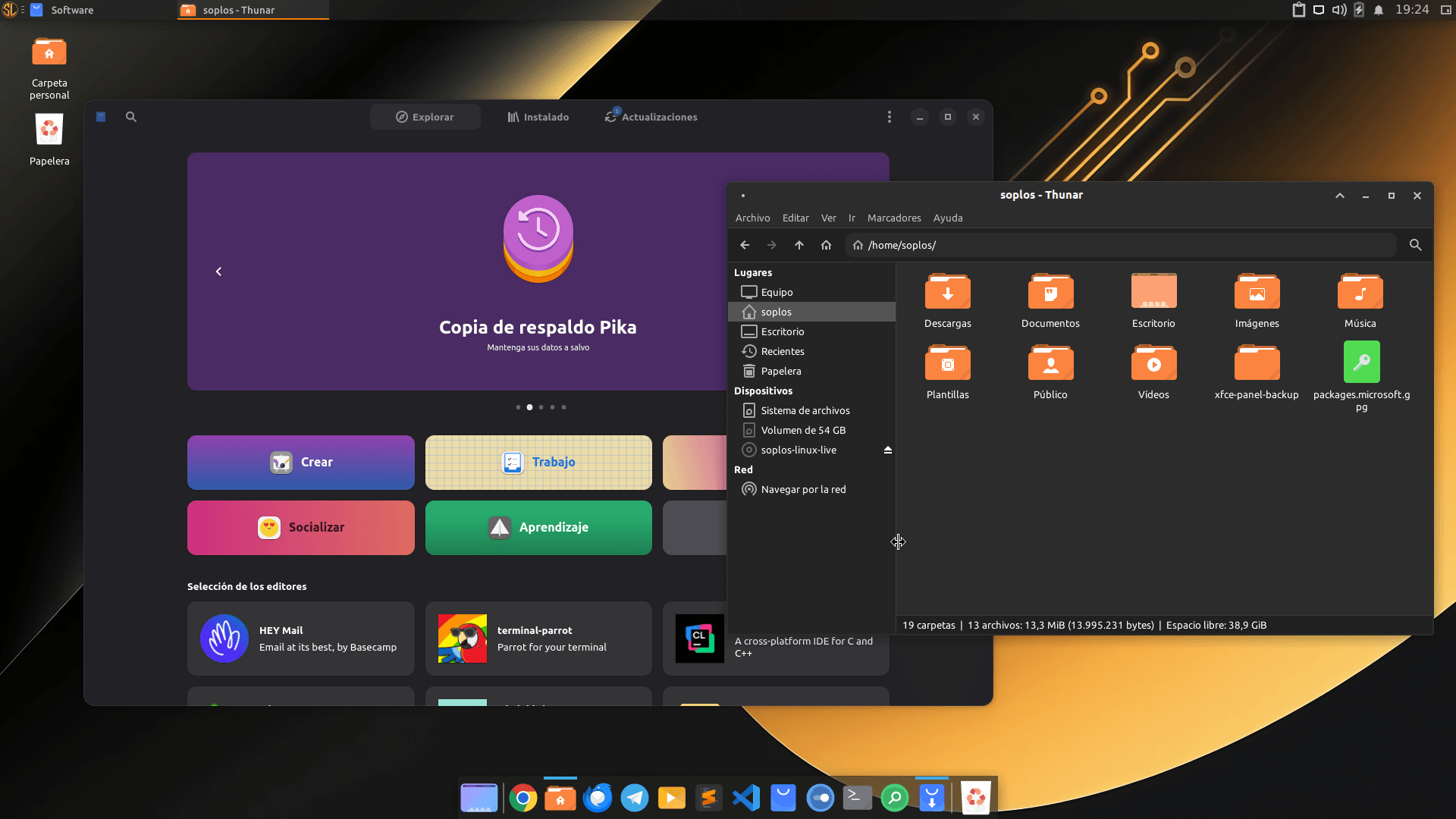The image size is (1456, 819).
Task: Open the HEY Mail app card
Action: (x=301, y=639)
